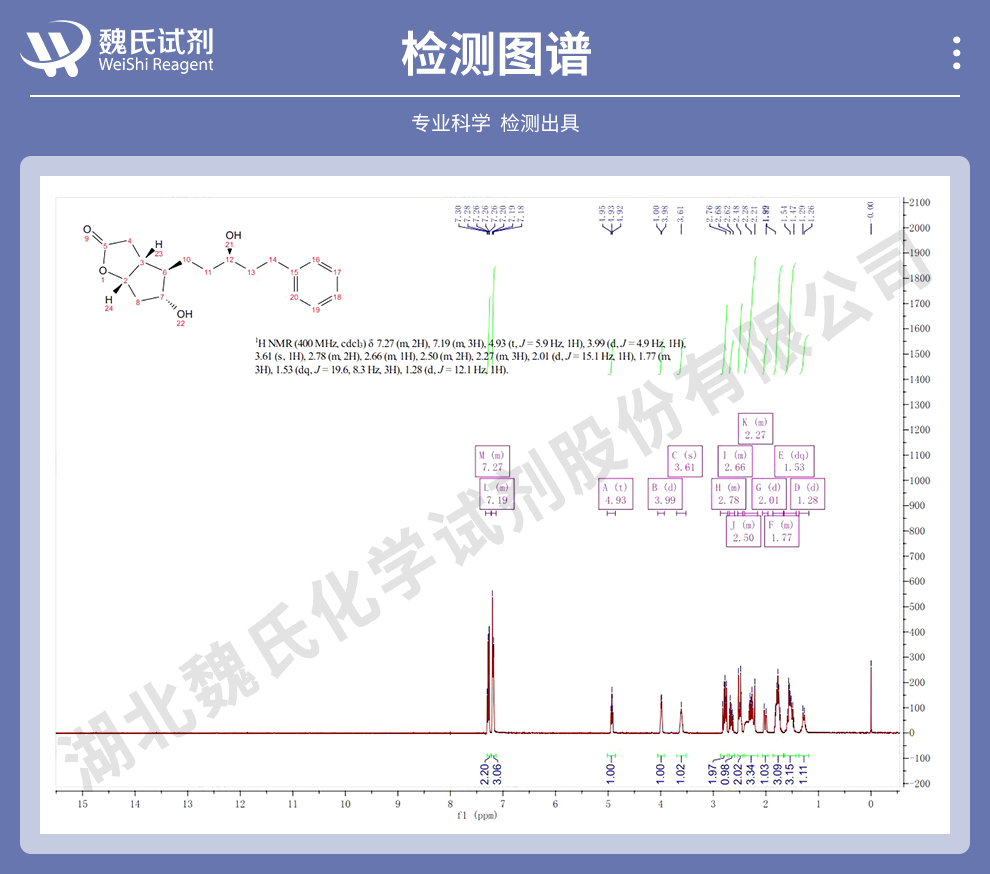
Task: Select the I (m) 2.66 multiplet box
Action: coord(735,461)
